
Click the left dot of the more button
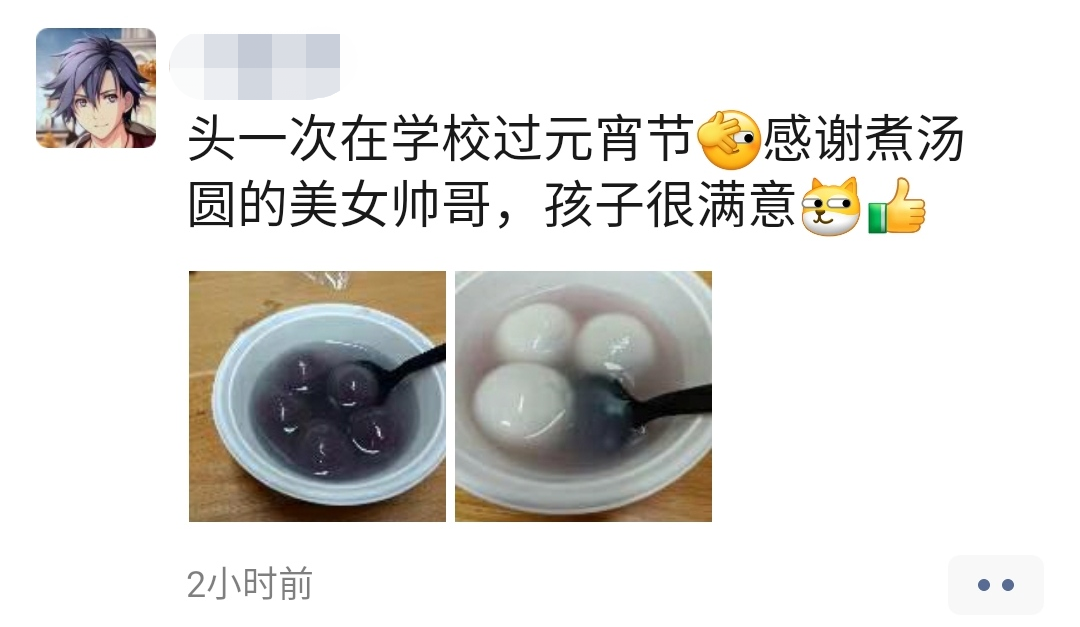[984, 585]
